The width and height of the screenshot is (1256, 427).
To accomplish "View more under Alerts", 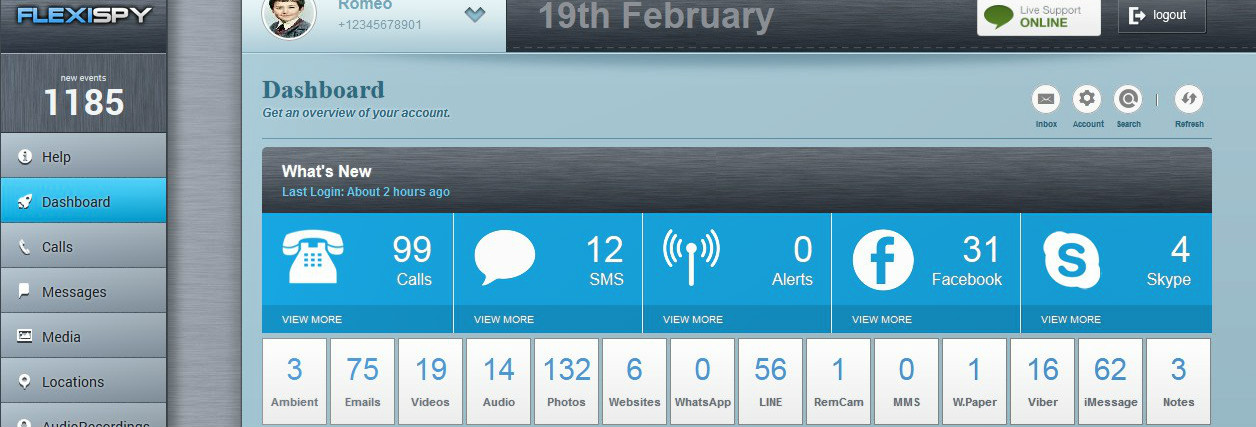I will click(x=693, y=320).
